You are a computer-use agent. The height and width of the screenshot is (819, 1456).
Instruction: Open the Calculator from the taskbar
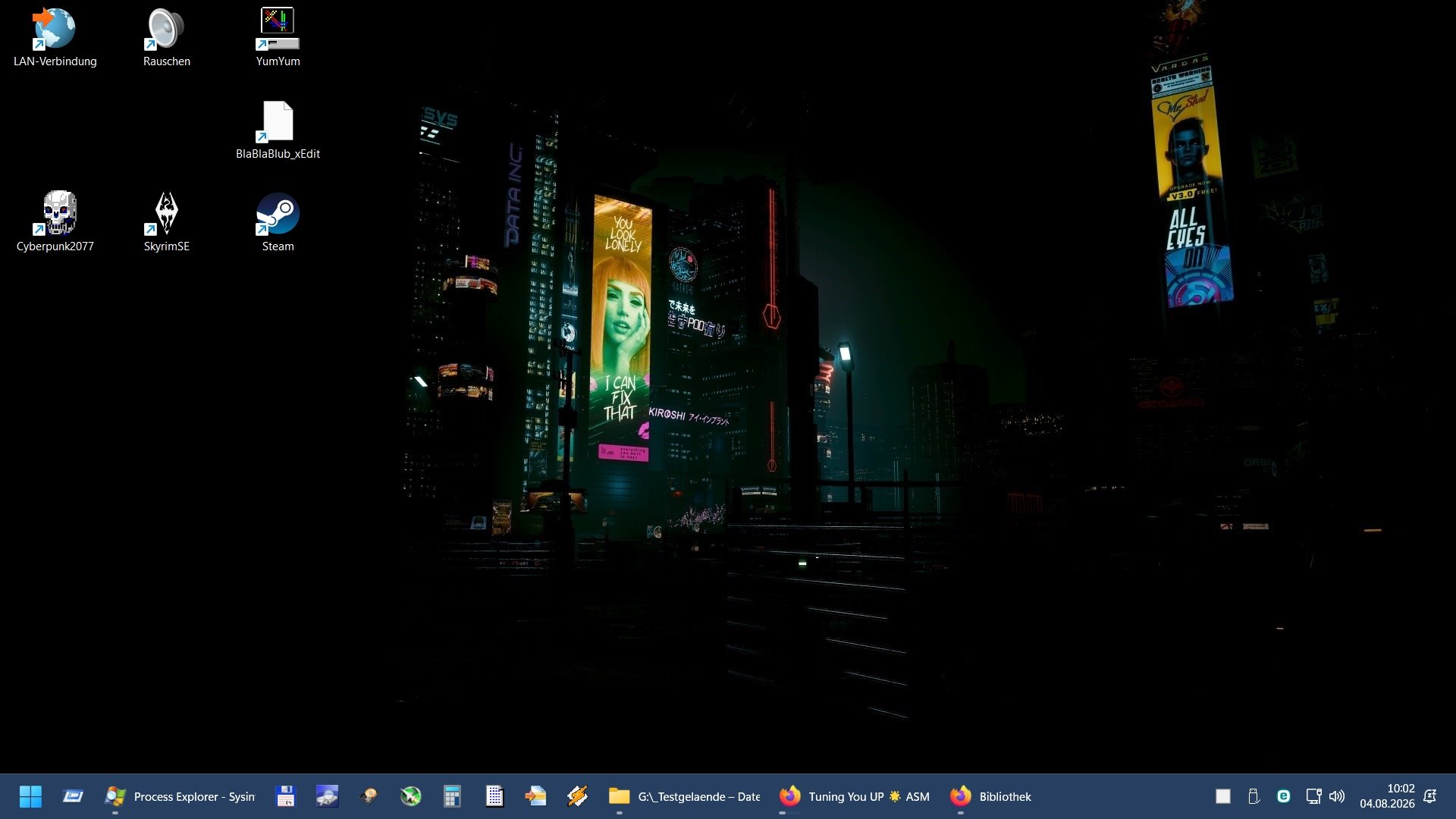(x=452, y=796)
